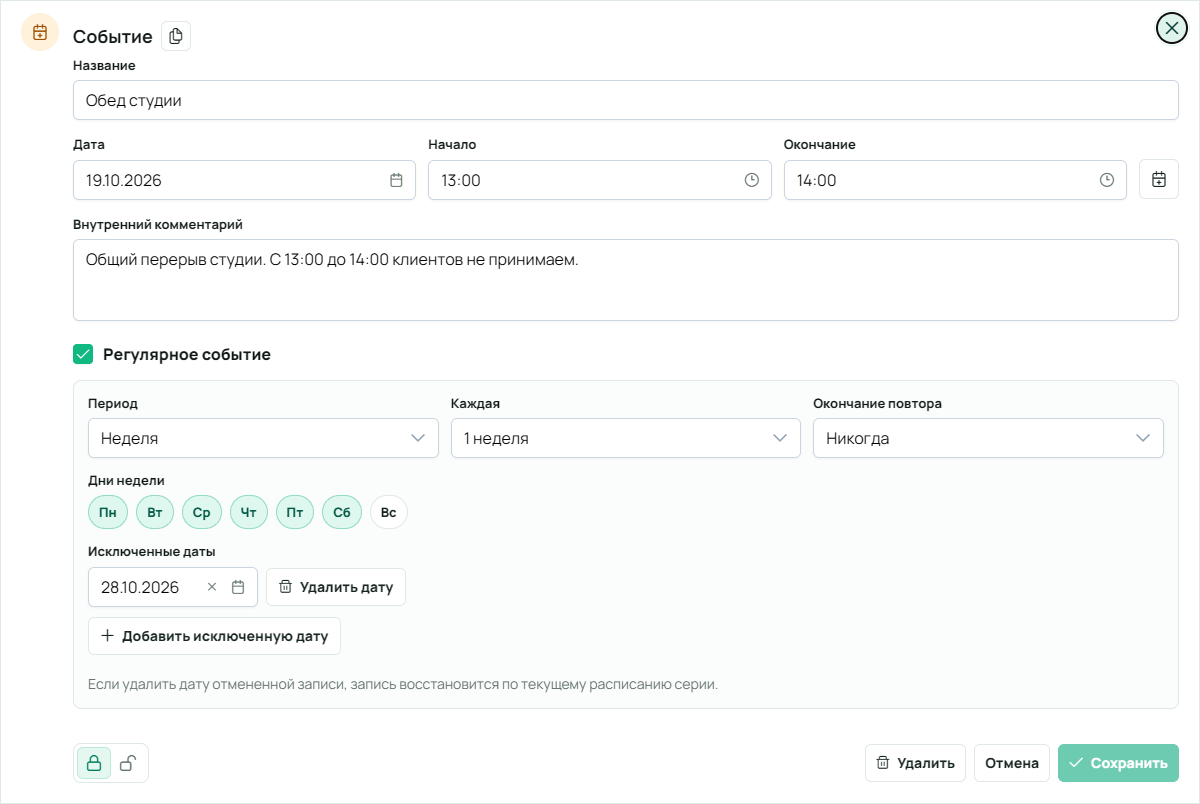Image resolution: width=1200 pixels, height=804 pixels.
Task: Click Добавить исключенную дату button
Action: point(215,636)
